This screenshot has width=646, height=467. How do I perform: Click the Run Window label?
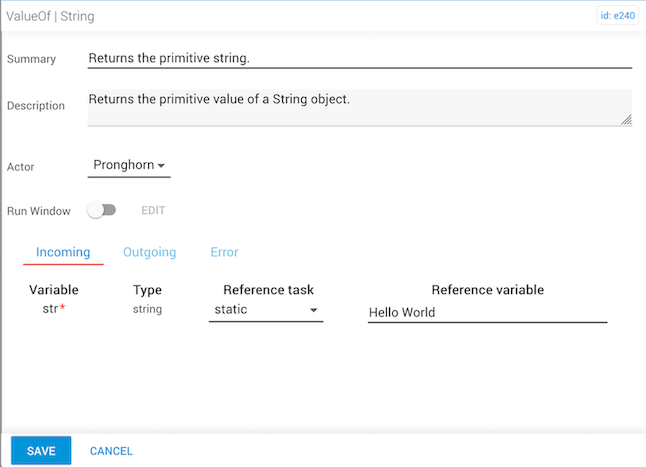(39, 212)
